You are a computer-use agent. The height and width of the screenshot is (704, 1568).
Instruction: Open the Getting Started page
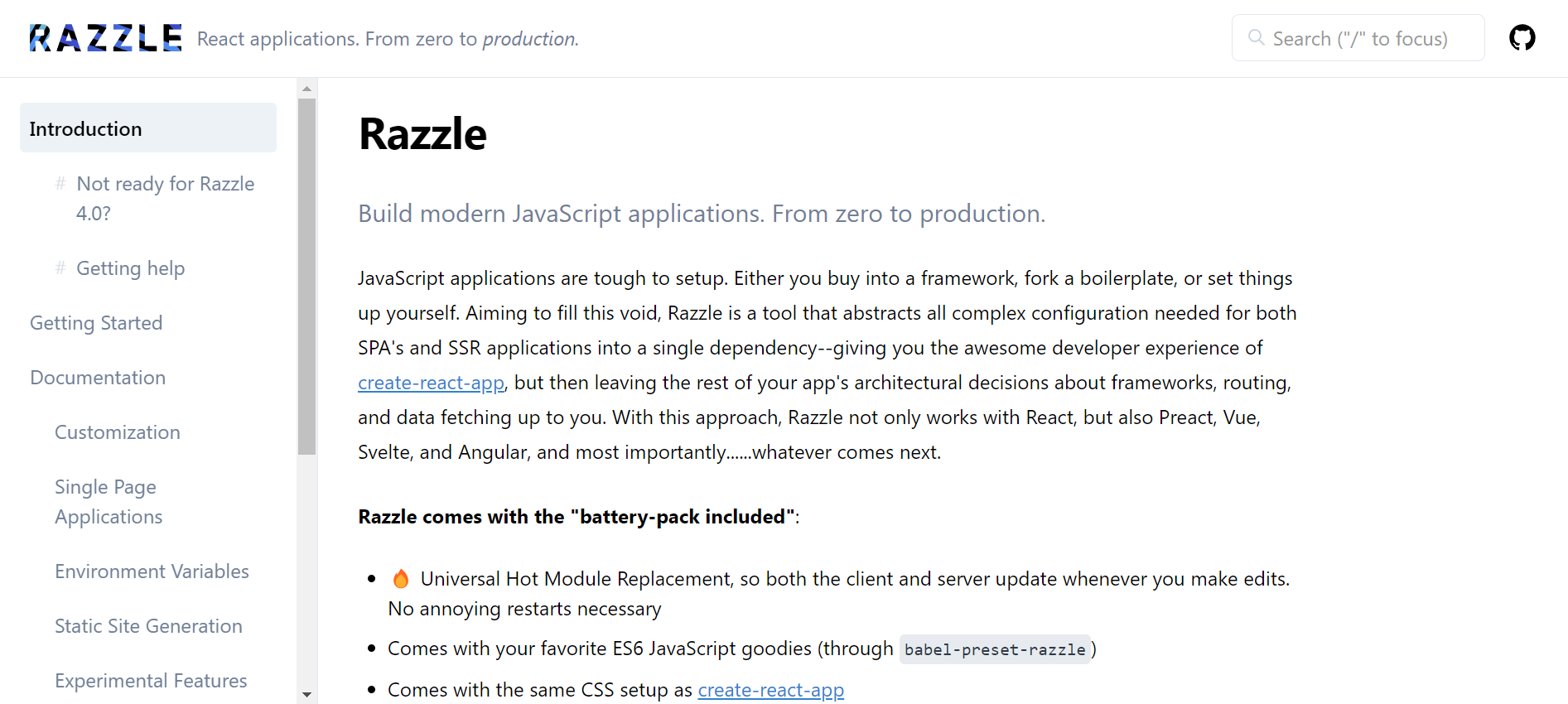coord(96,323)
